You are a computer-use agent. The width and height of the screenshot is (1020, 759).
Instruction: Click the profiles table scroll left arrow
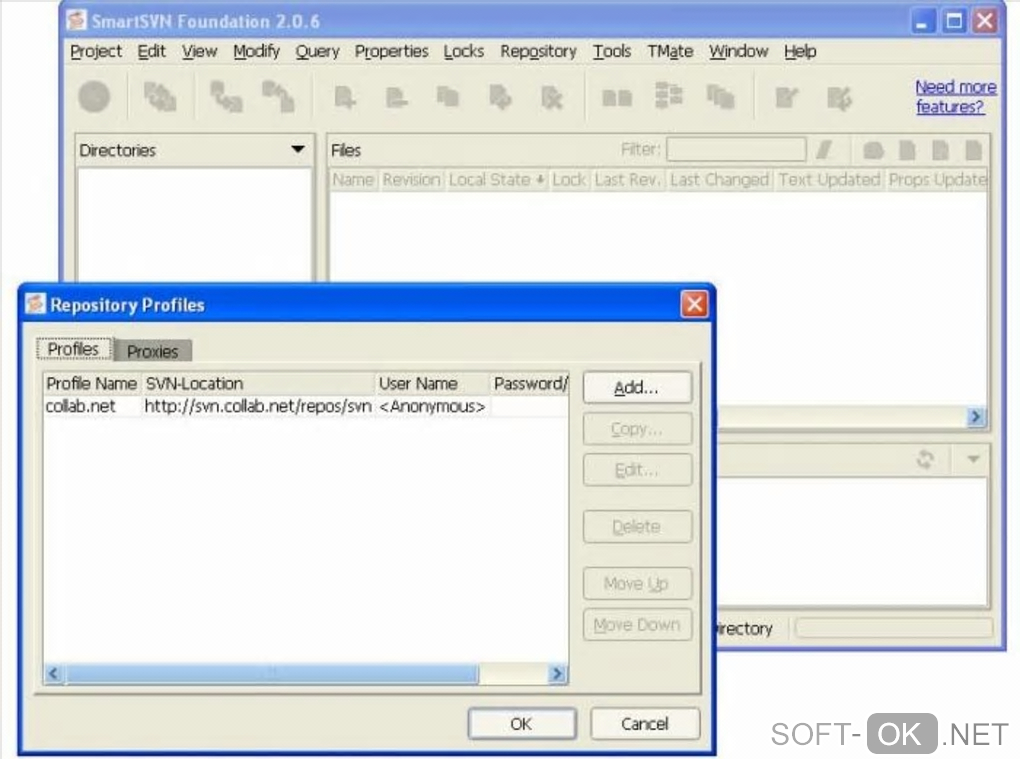[x=54, y=674]
